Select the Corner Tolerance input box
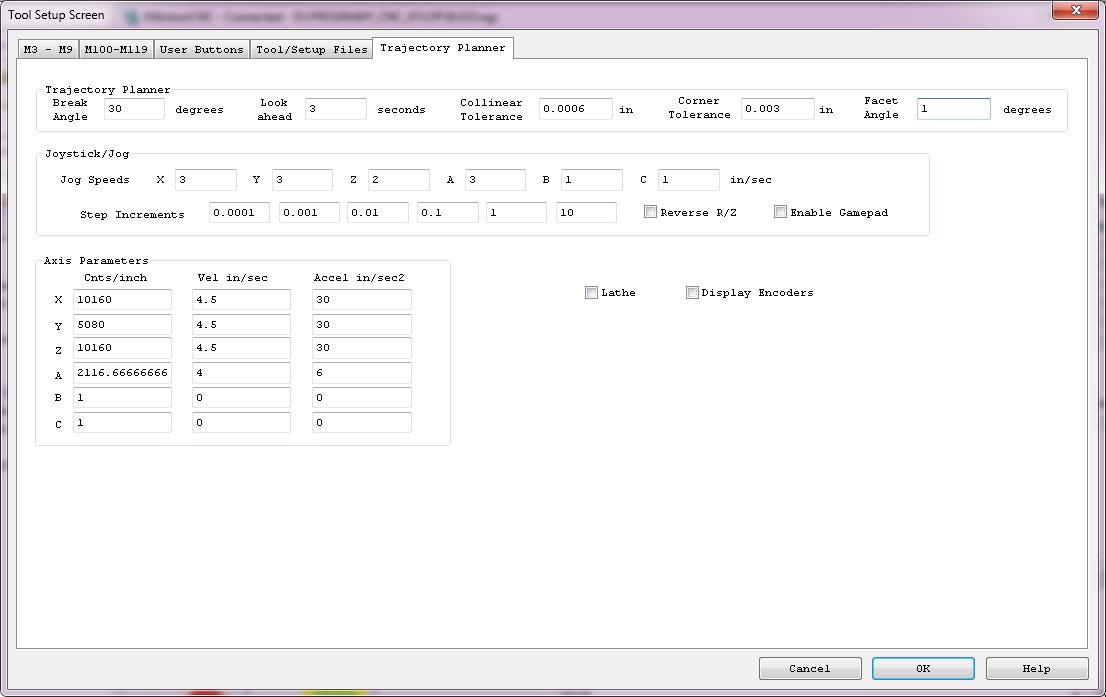 (x=777, y=109)
